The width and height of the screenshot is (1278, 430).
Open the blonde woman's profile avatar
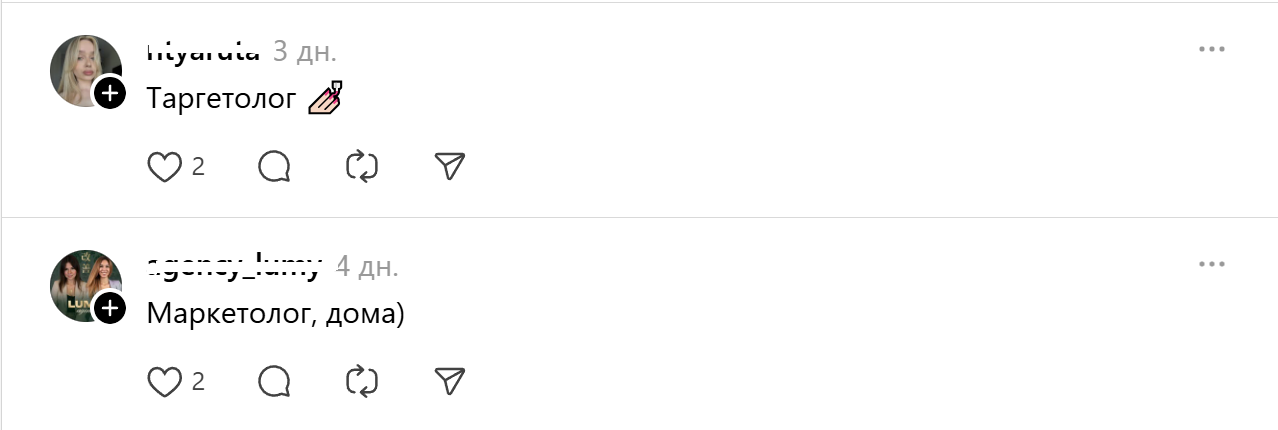tap(82, 68)
